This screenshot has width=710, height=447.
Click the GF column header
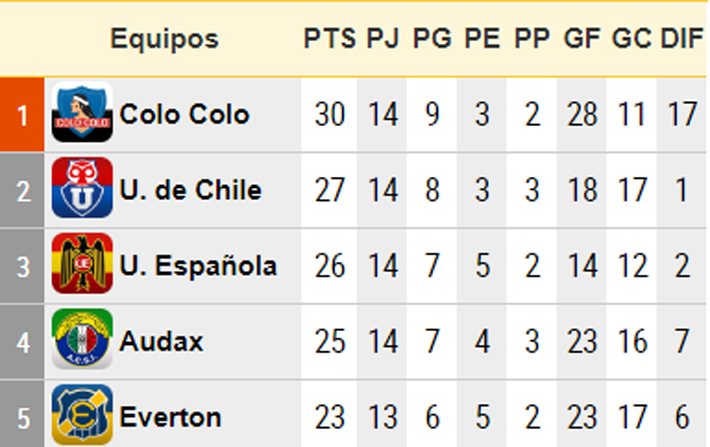pos(582,38)
